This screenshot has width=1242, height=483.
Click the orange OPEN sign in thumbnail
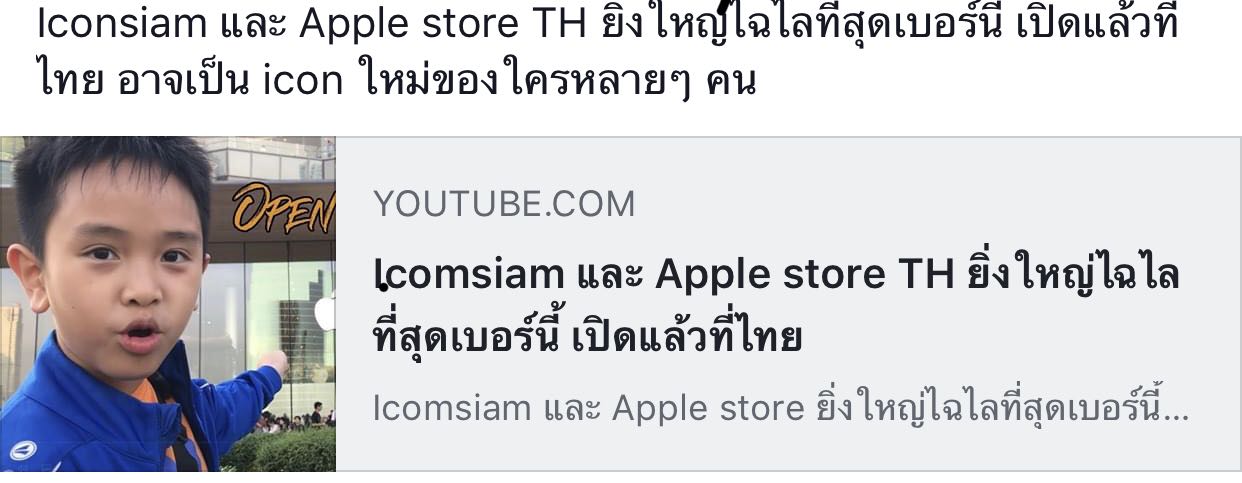click(x=284, y=208)
